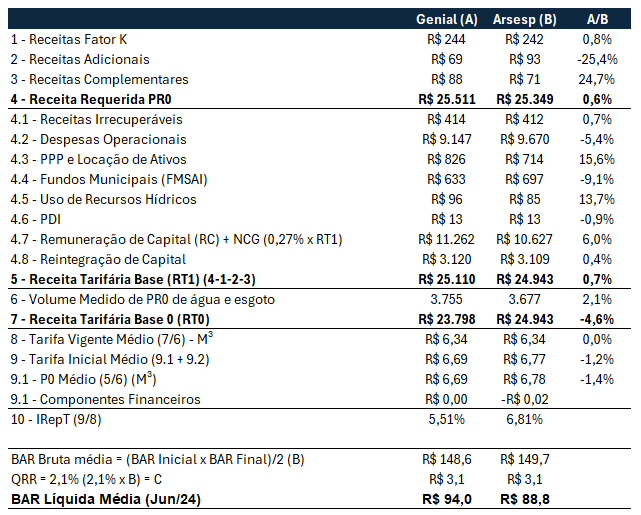Image resolution: width=641 pixels, height=515 pixels.
Task: Select the Componentes Financeiros Arsesp value -R$ 0,02
Action: (526, 400)
